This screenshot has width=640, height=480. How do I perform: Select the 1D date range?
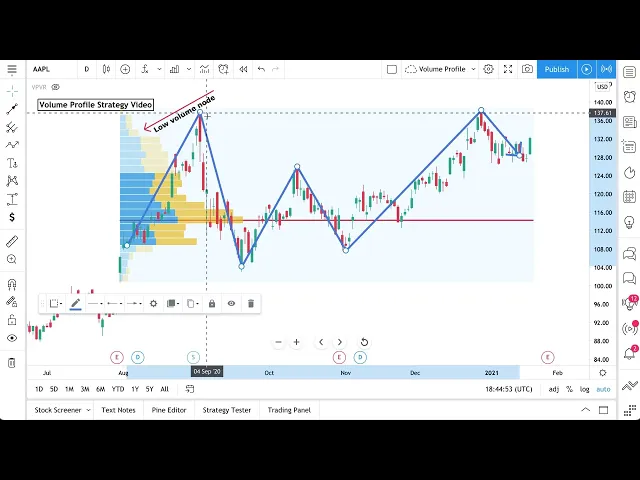click(39, 389)
